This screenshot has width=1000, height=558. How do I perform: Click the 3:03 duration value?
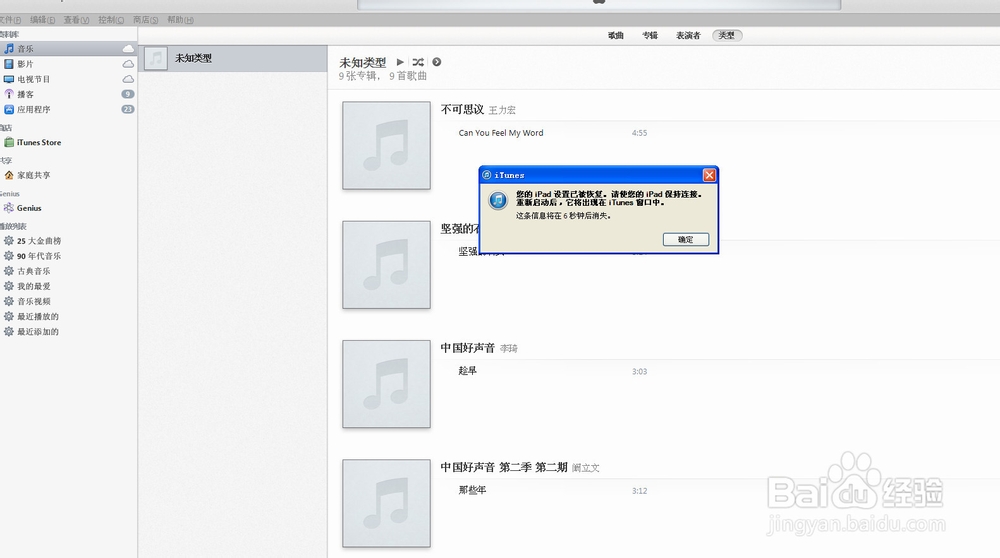pyautogui.click(x=639, y=371)
